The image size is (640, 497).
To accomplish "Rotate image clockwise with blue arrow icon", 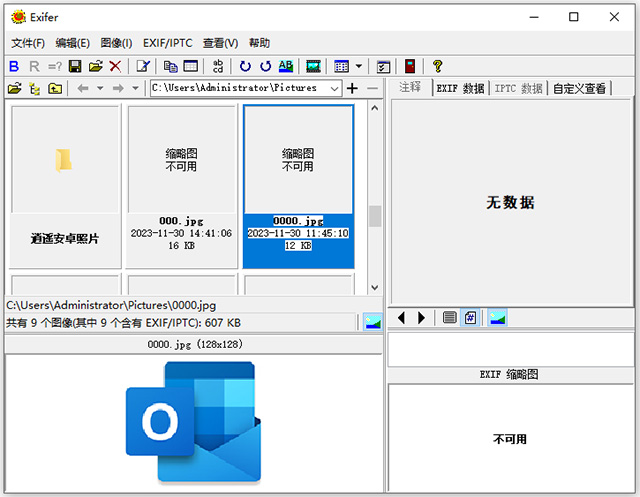I will coord(245,66).
